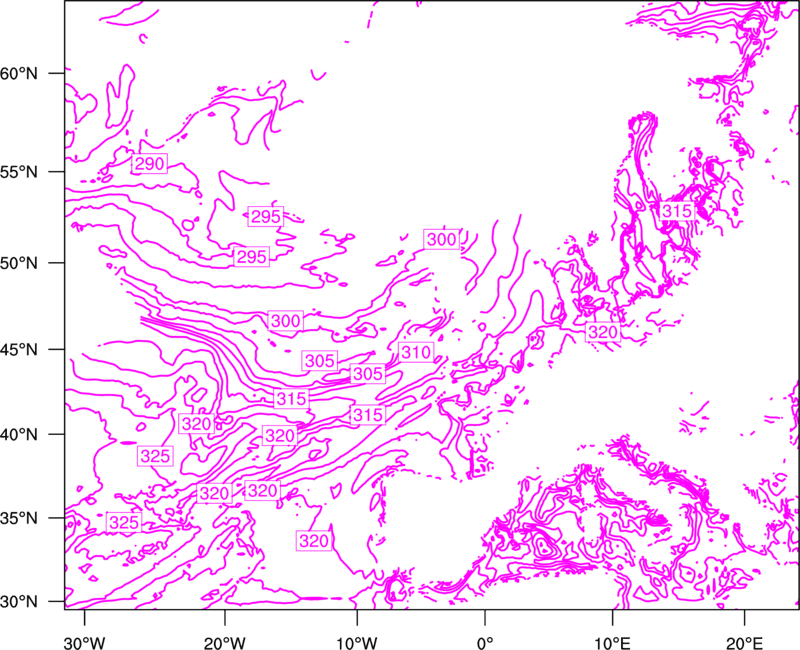Click the 30°N latitude axis label
Viewport: 800px width, 650px height.
[x=19, y=602]
